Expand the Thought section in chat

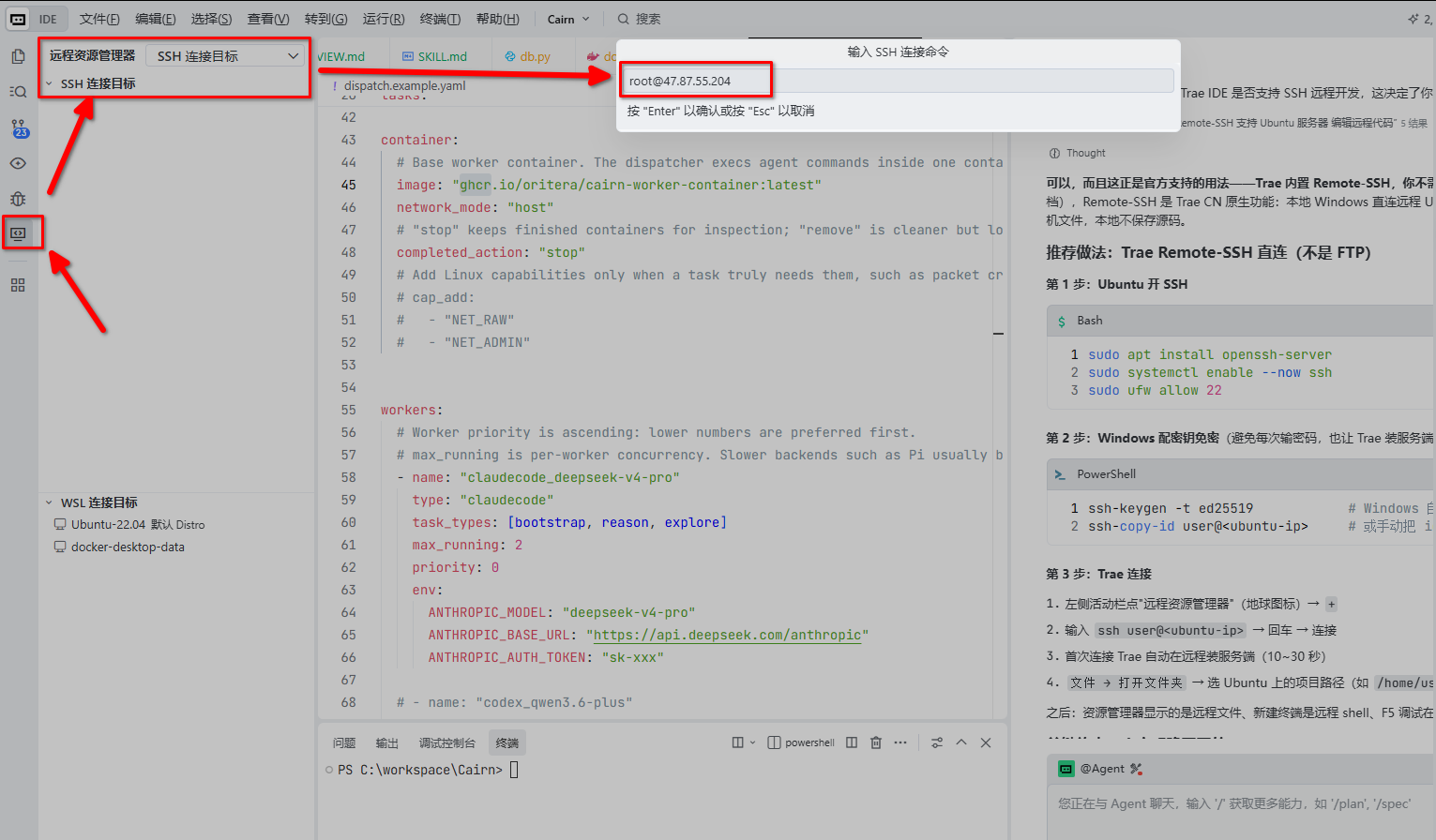[1078, 153]
